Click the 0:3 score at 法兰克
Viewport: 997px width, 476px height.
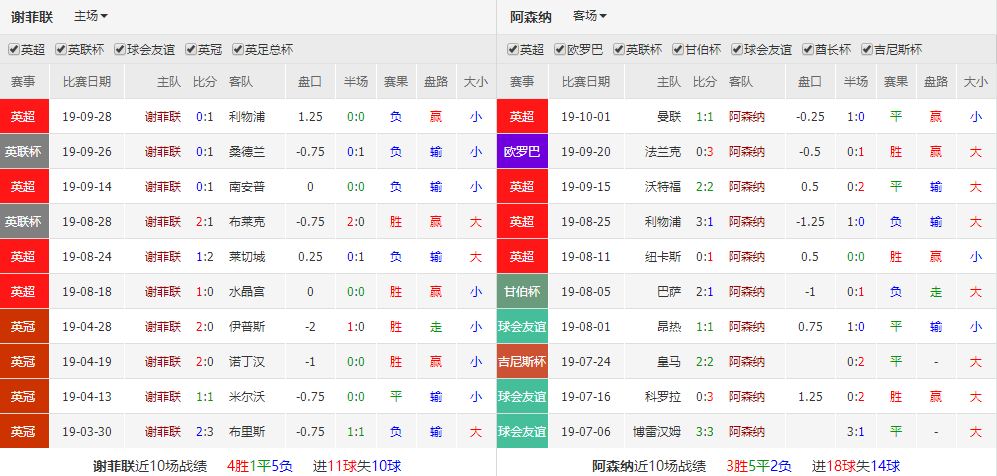(705, 151)
